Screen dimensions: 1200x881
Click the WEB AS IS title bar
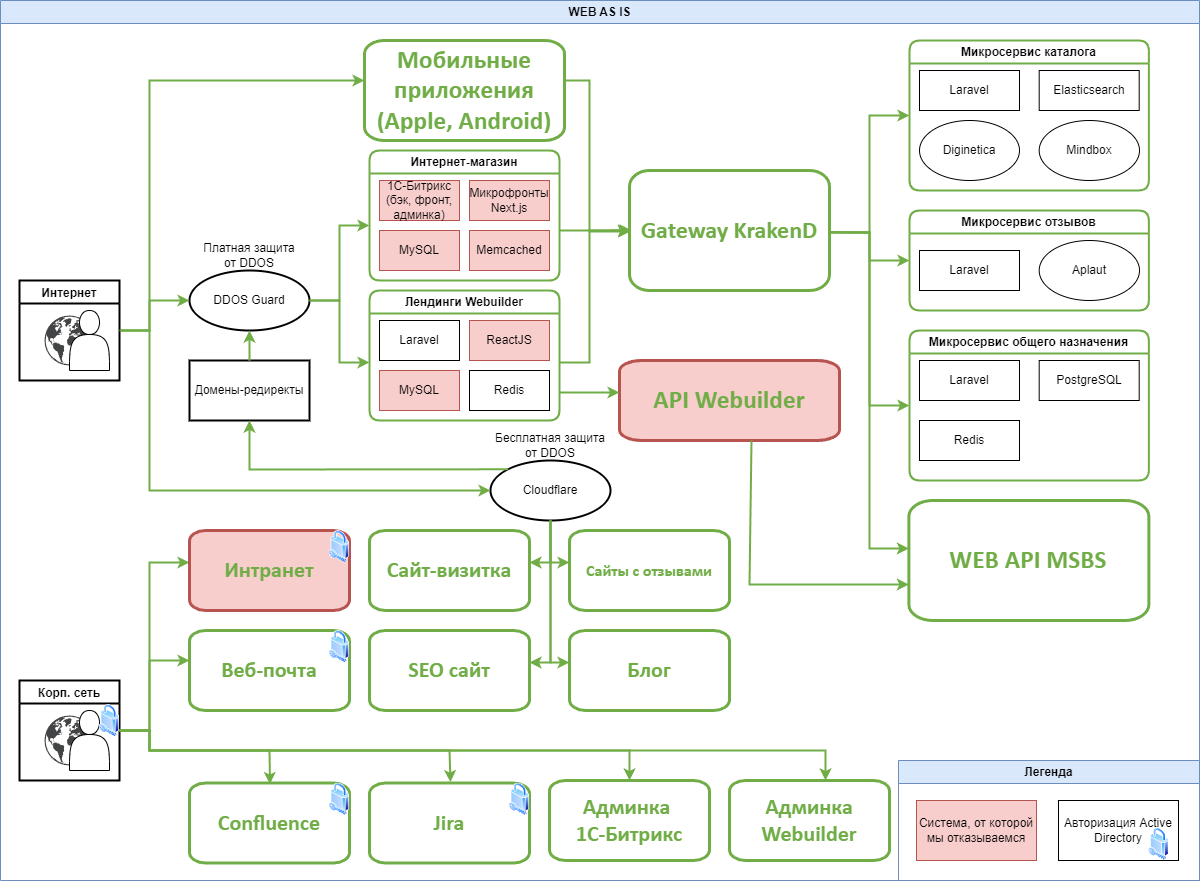pyautogui.click(x=600, y=12)
